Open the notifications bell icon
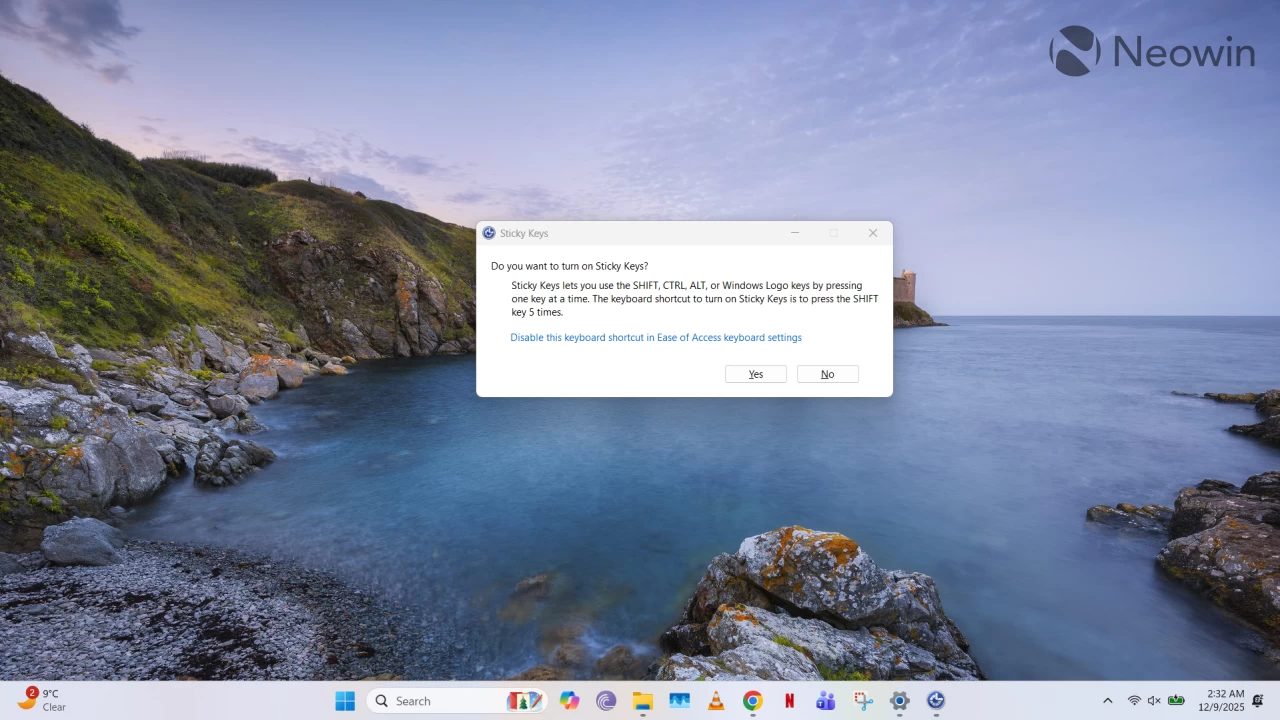Viewport: 1280px width, 720px height. coord(1258,701)
